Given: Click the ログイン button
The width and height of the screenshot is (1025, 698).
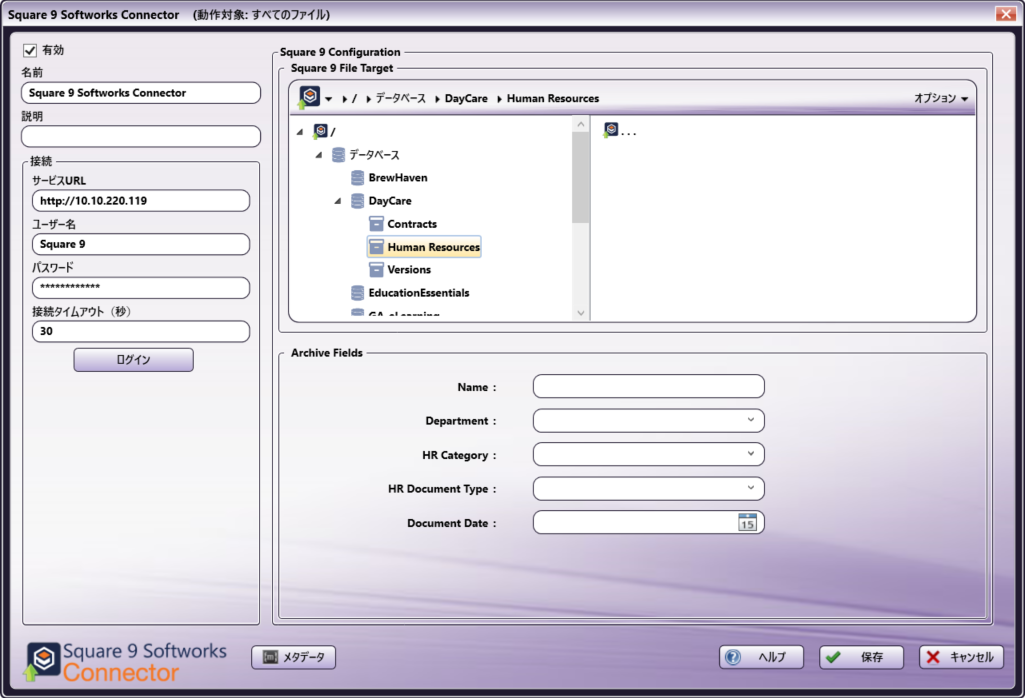Looking at the screenshot, I should click(133, 359).
